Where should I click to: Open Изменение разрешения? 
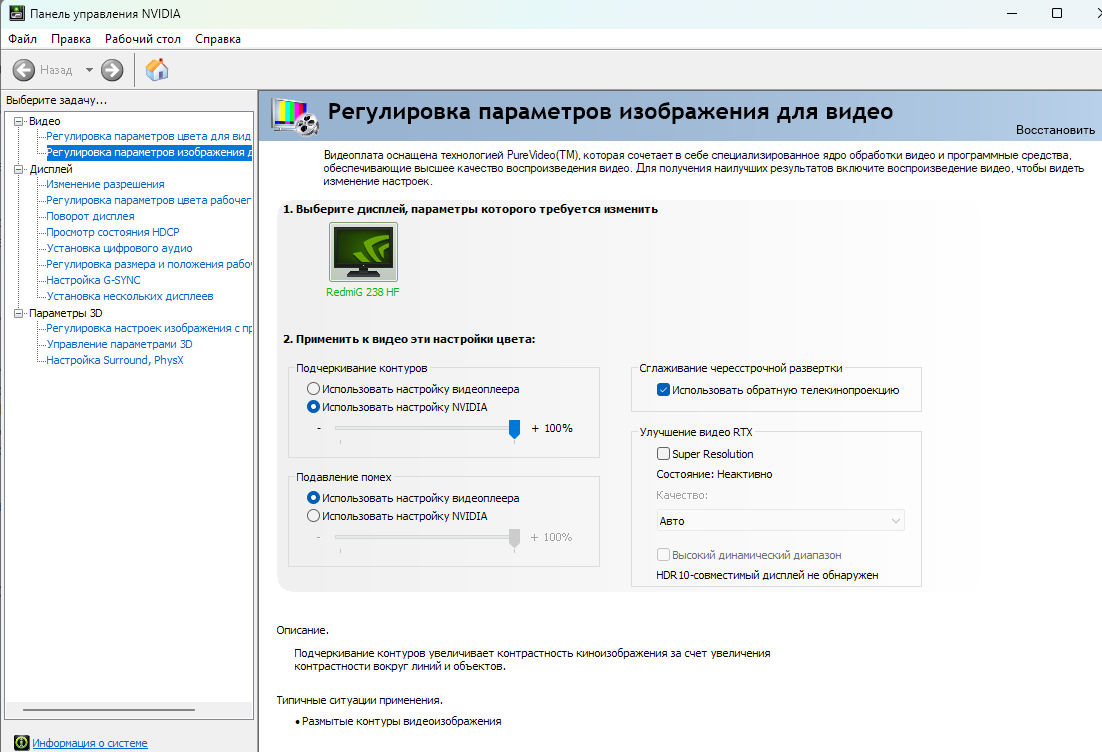click(x=105, y=184)
